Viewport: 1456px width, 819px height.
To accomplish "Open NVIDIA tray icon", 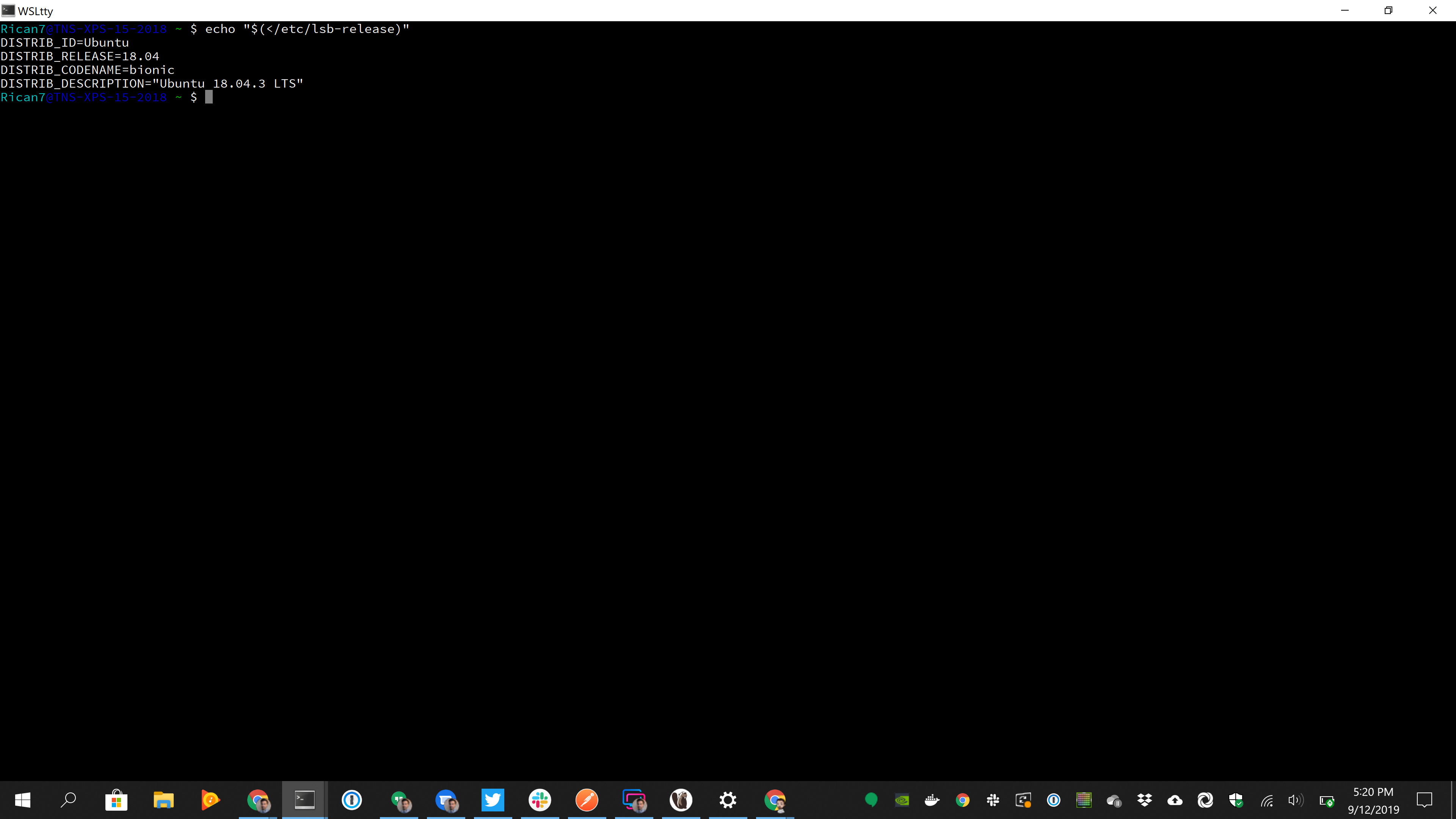I will point(902,800).
